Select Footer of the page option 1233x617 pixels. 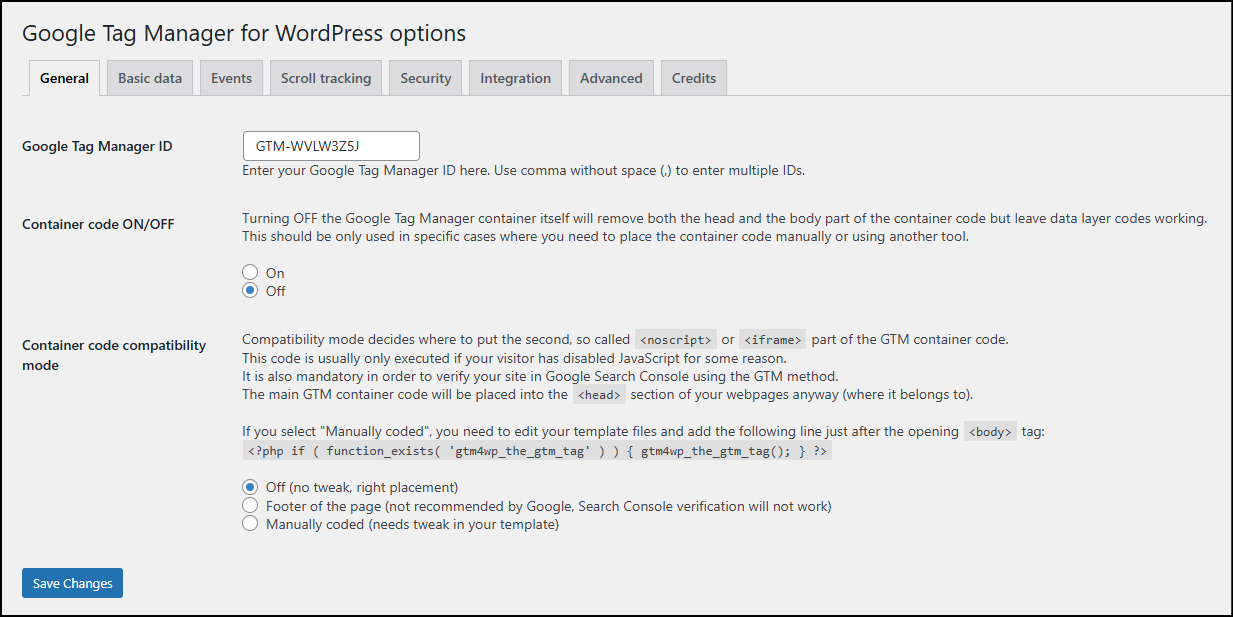(x=250, y=506)
